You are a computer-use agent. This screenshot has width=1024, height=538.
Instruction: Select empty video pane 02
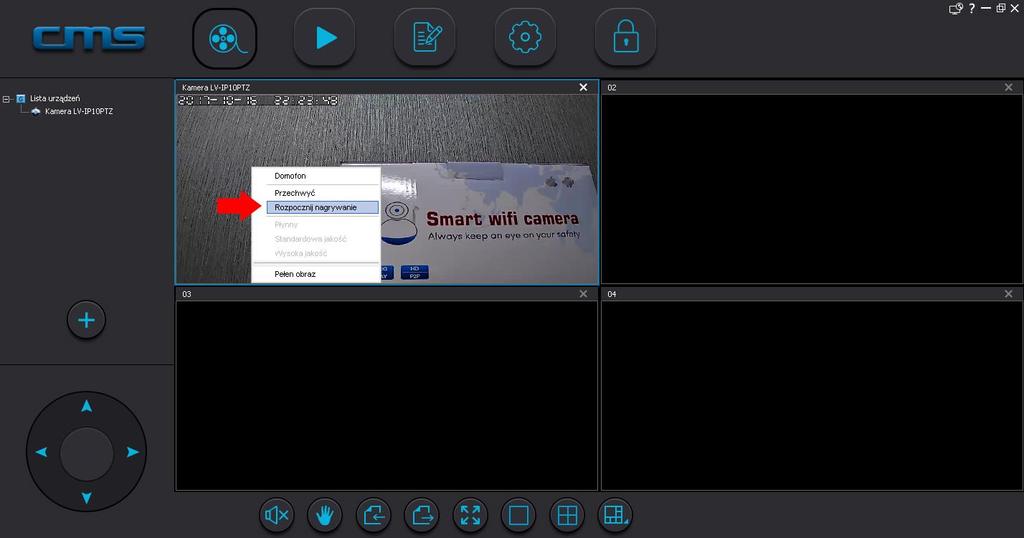point(812,189)
